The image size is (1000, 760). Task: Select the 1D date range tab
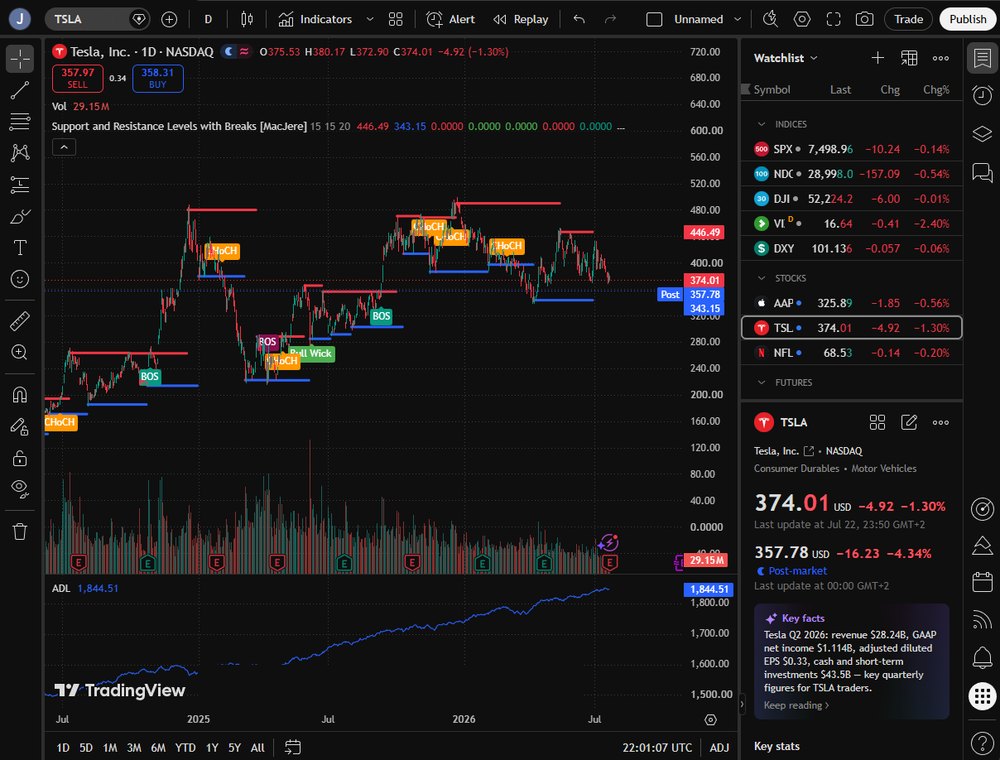[62, 748]
